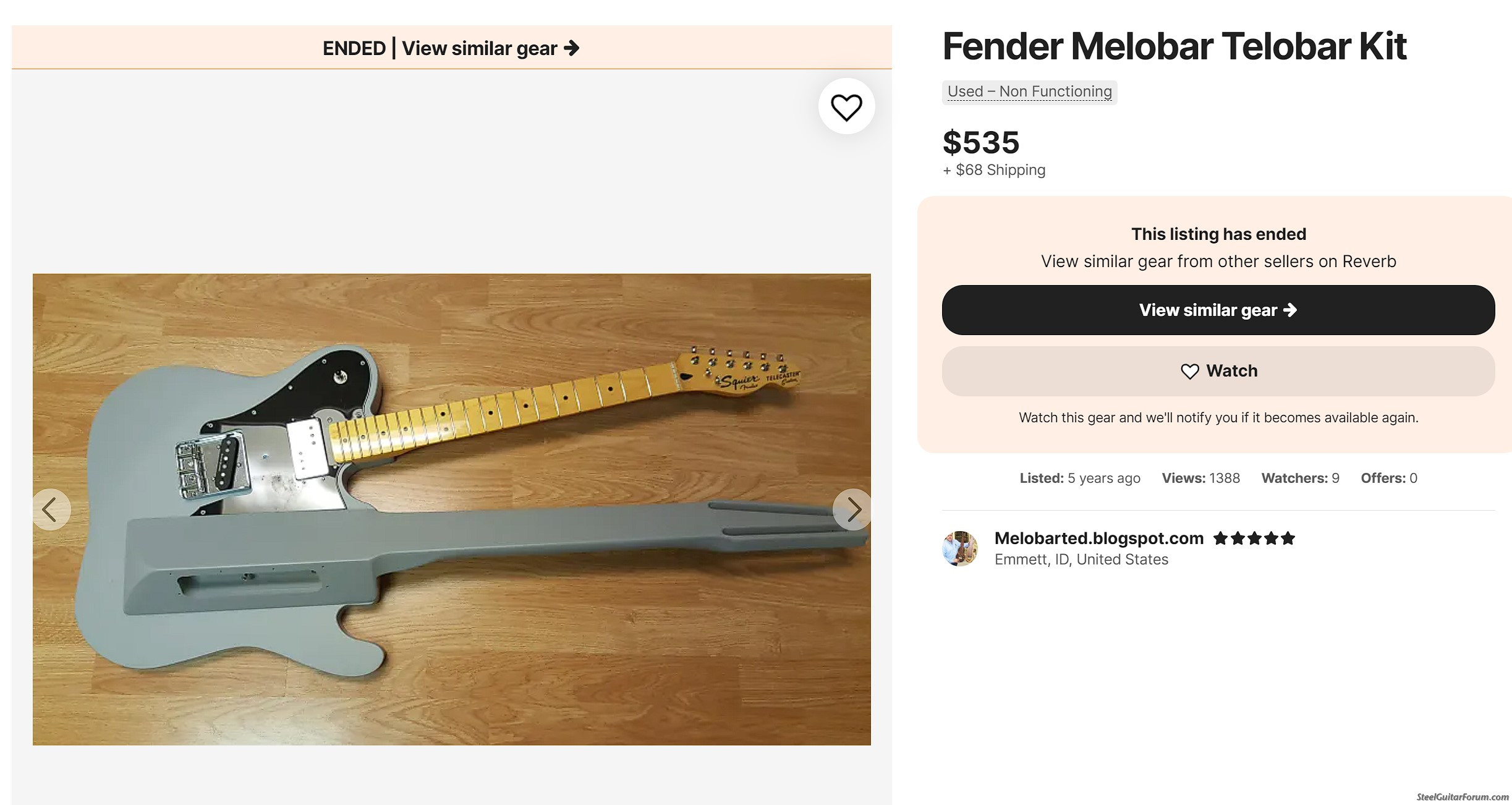Click the Watchers: 9 stat
Image resolution: width=1512 pixels, height=805 pixels.
pos(1300,478)
